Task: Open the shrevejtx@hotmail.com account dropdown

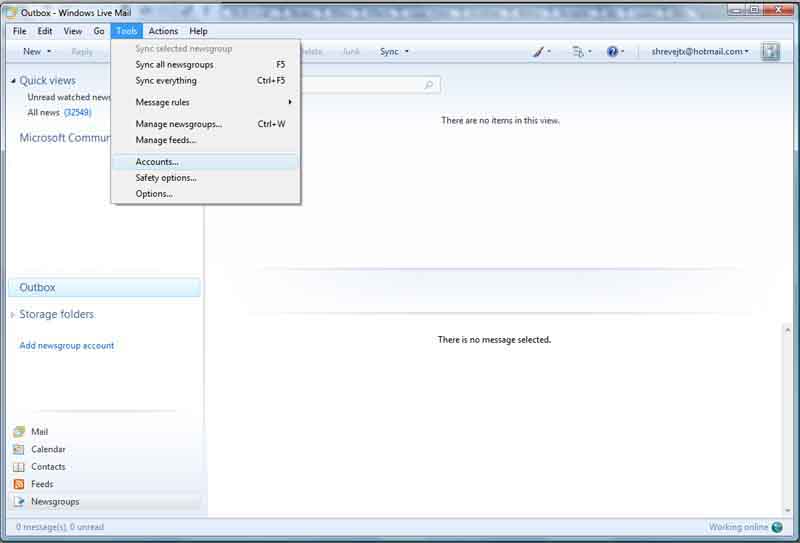Action: [x=699, y=52]
